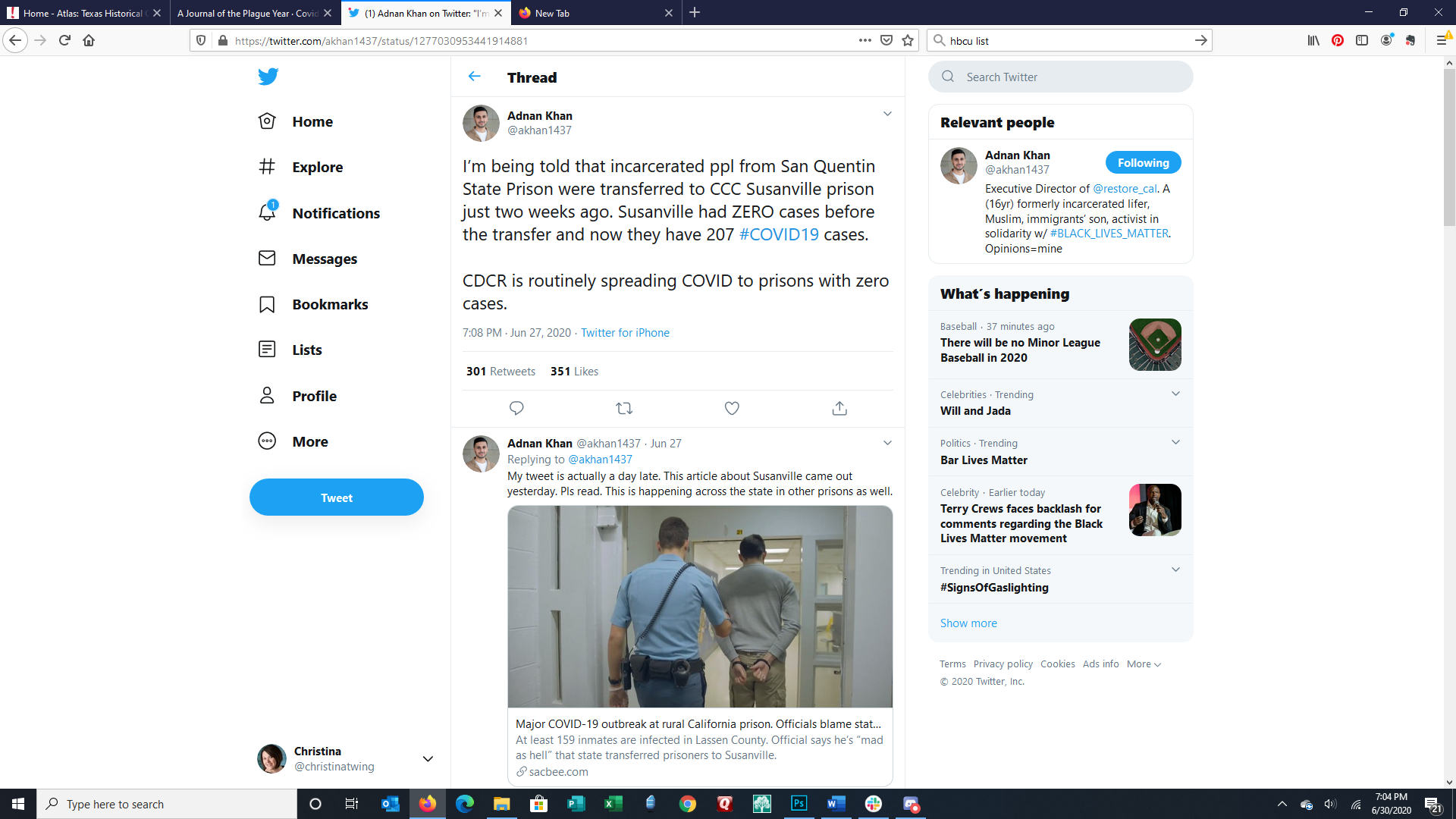Open Notifications in the sidebar

click(x=335, y=213)
